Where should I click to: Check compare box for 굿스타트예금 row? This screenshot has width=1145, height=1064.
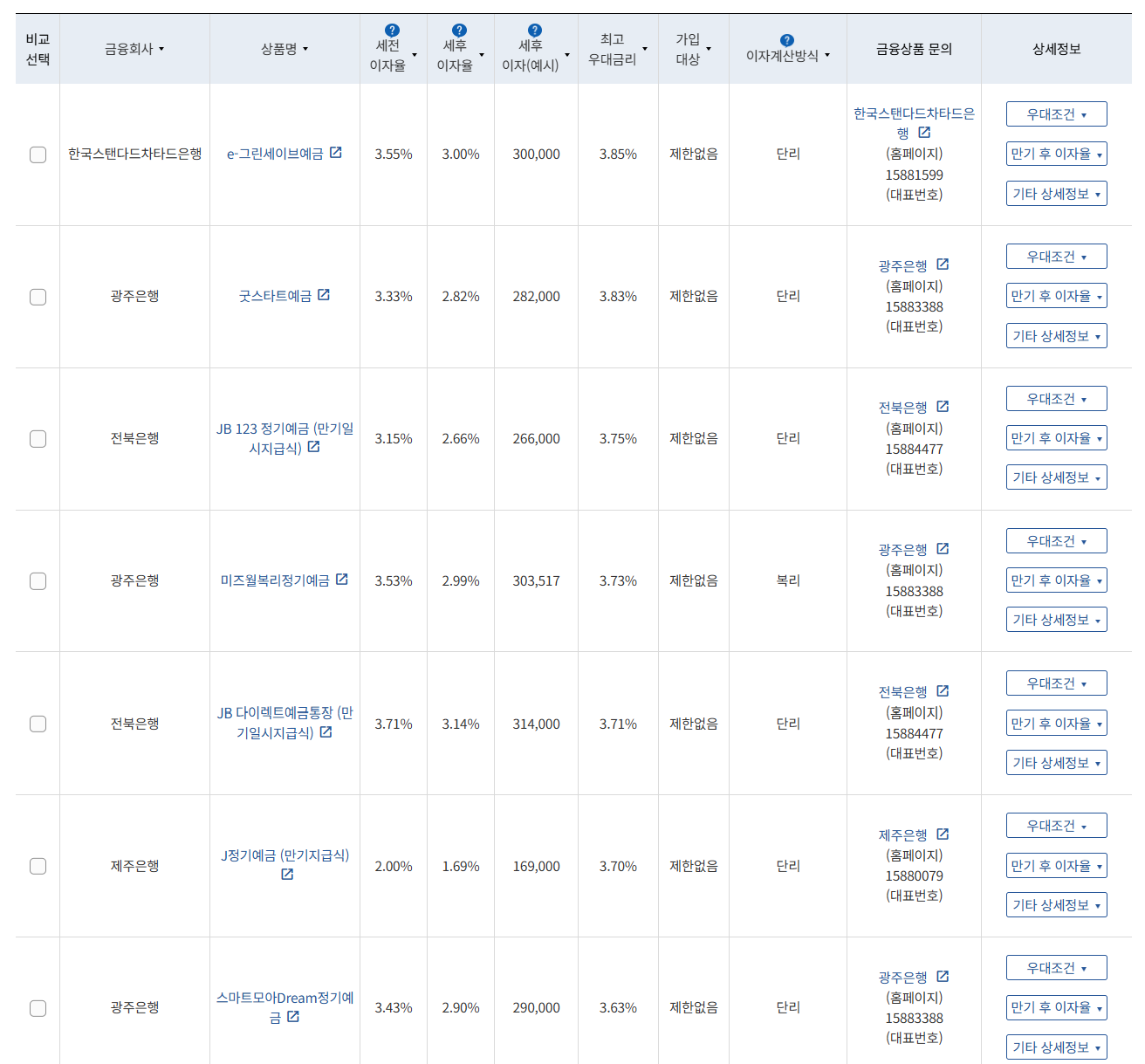pos(38,297)
